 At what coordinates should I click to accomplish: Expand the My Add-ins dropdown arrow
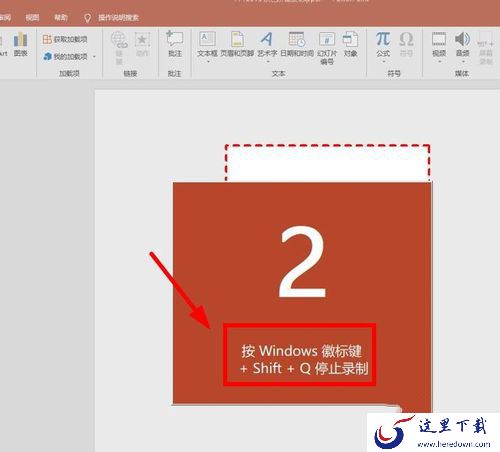(94, 57)
